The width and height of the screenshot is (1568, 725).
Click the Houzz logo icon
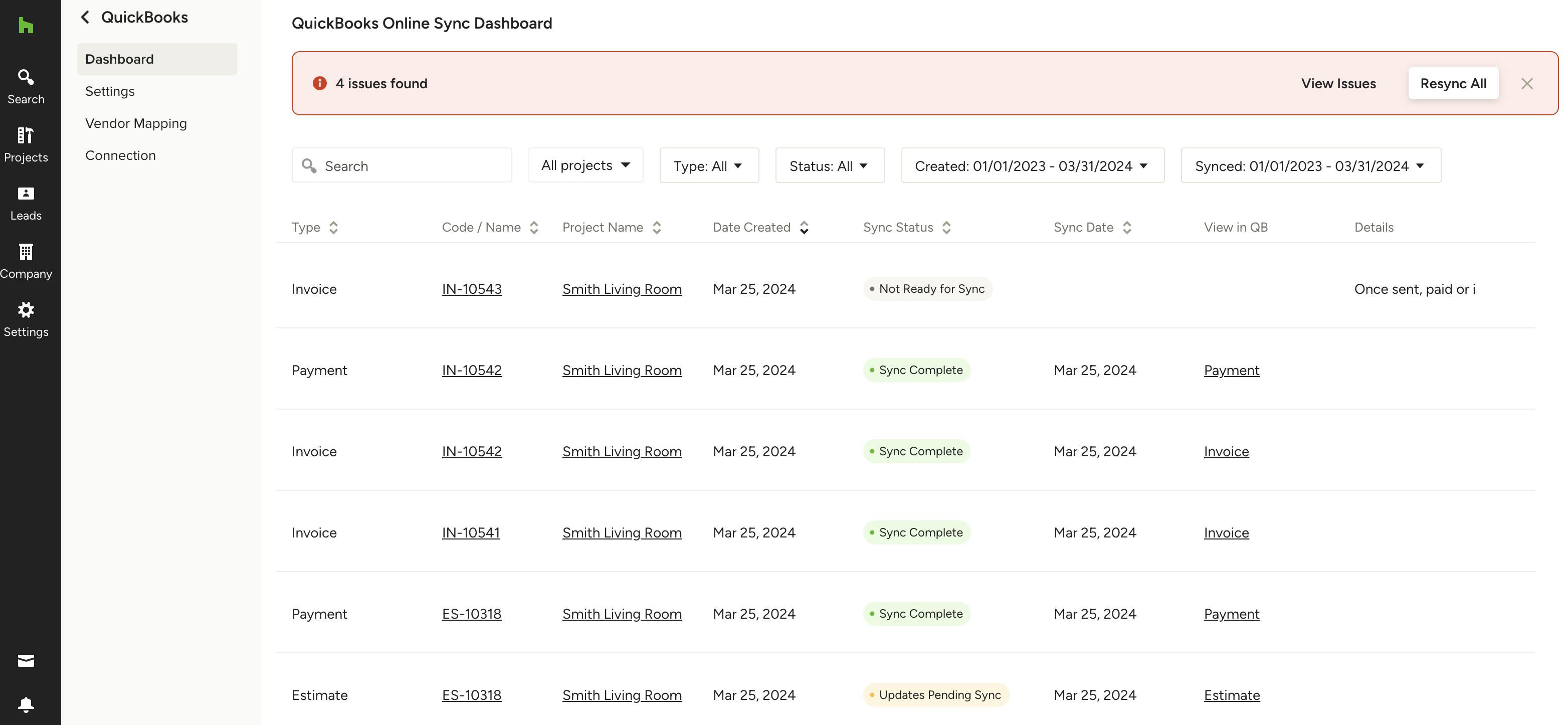pyautogui.click(x=26, y=26)
